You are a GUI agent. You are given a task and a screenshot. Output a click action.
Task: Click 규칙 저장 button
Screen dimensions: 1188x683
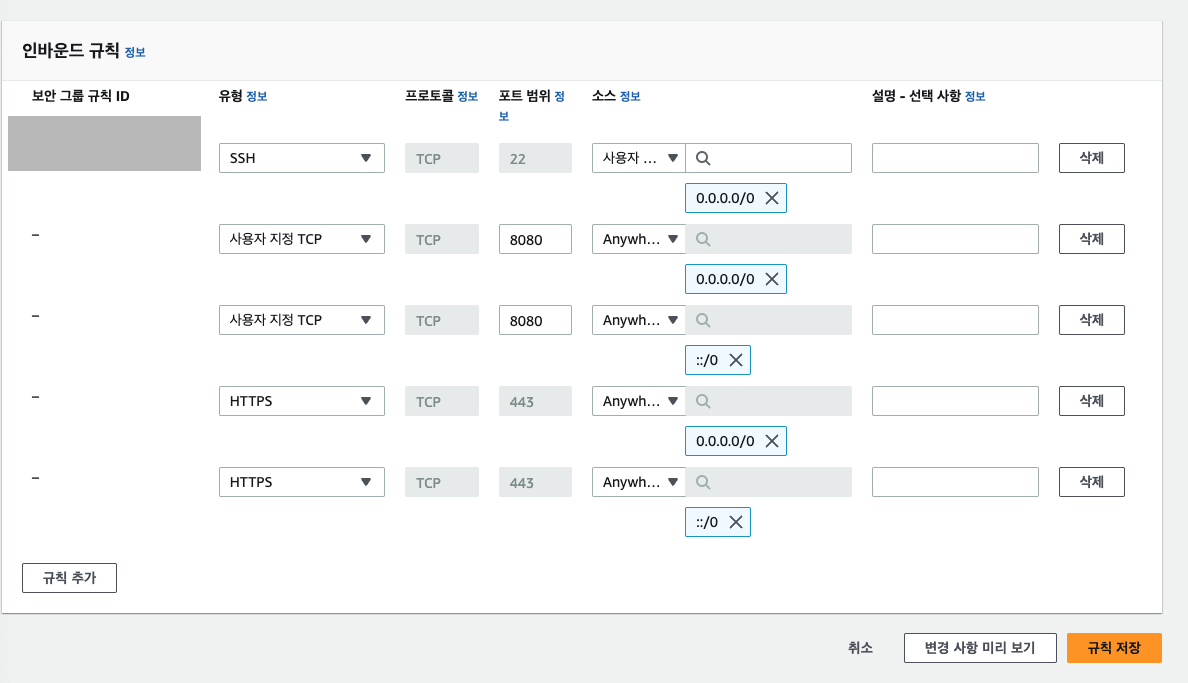[x=1114, y=648]
